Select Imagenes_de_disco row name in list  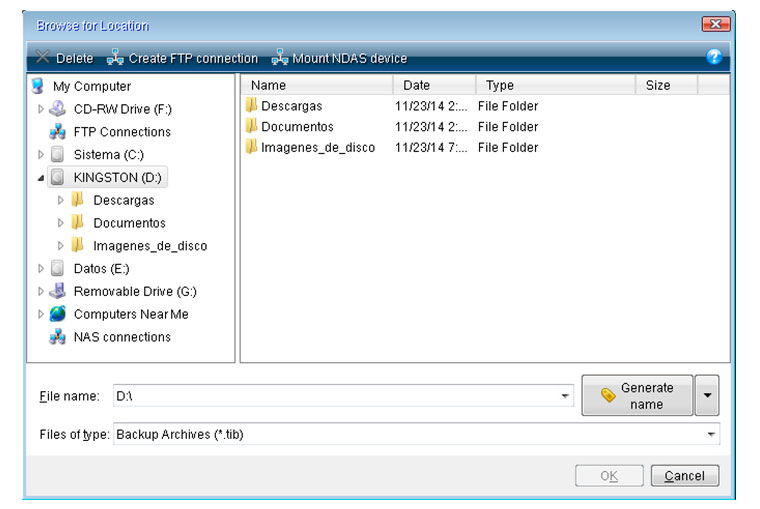pos(318,147)
